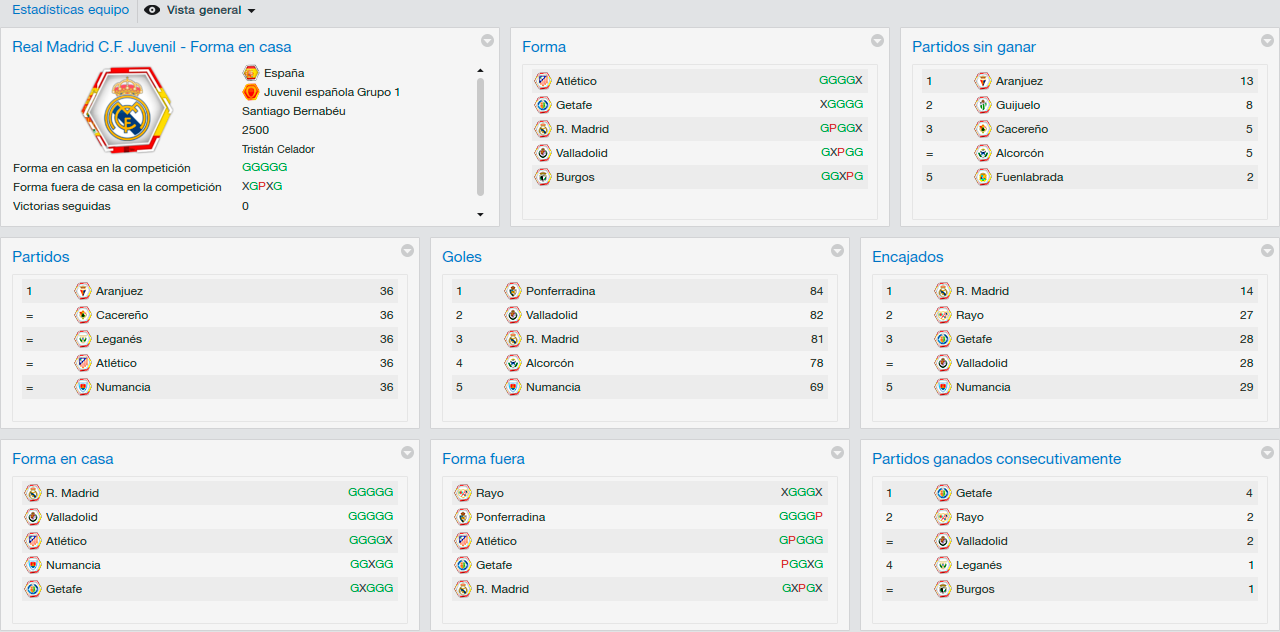Image resolution: width=1280 pixels, height=632 pixels.
Task: Open Tristán Celador's profile link
Action: tap(278, 149)
